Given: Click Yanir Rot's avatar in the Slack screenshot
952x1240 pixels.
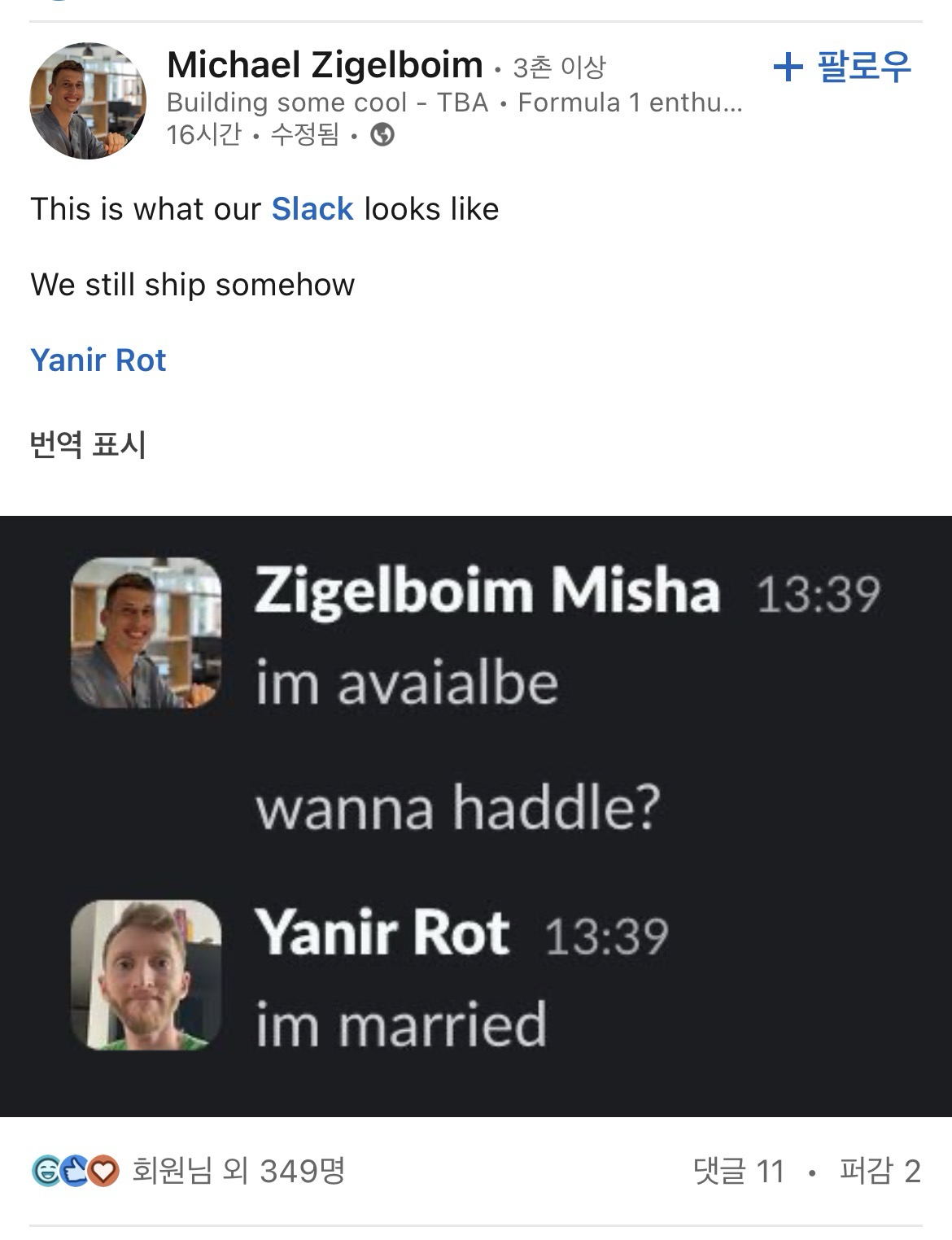Looking at the screenshot, I should [x=146, y=974].
